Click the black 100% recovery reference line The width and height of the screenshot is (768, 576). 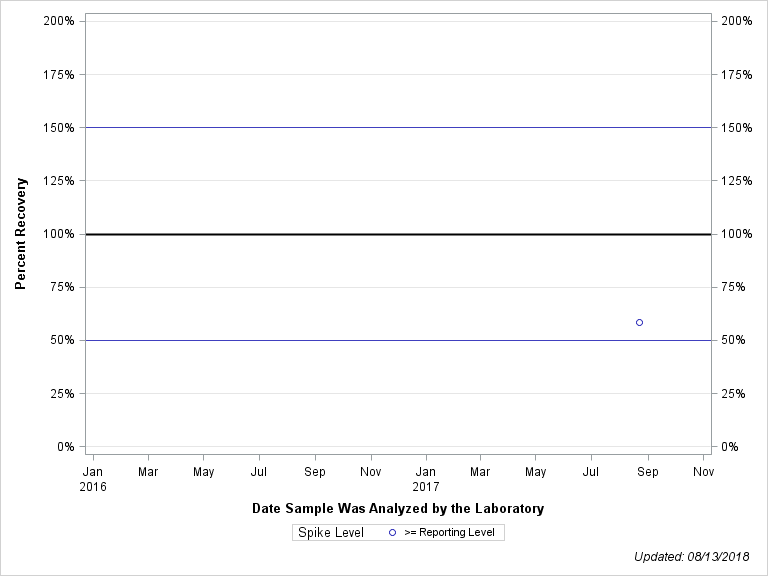(398, 234)
